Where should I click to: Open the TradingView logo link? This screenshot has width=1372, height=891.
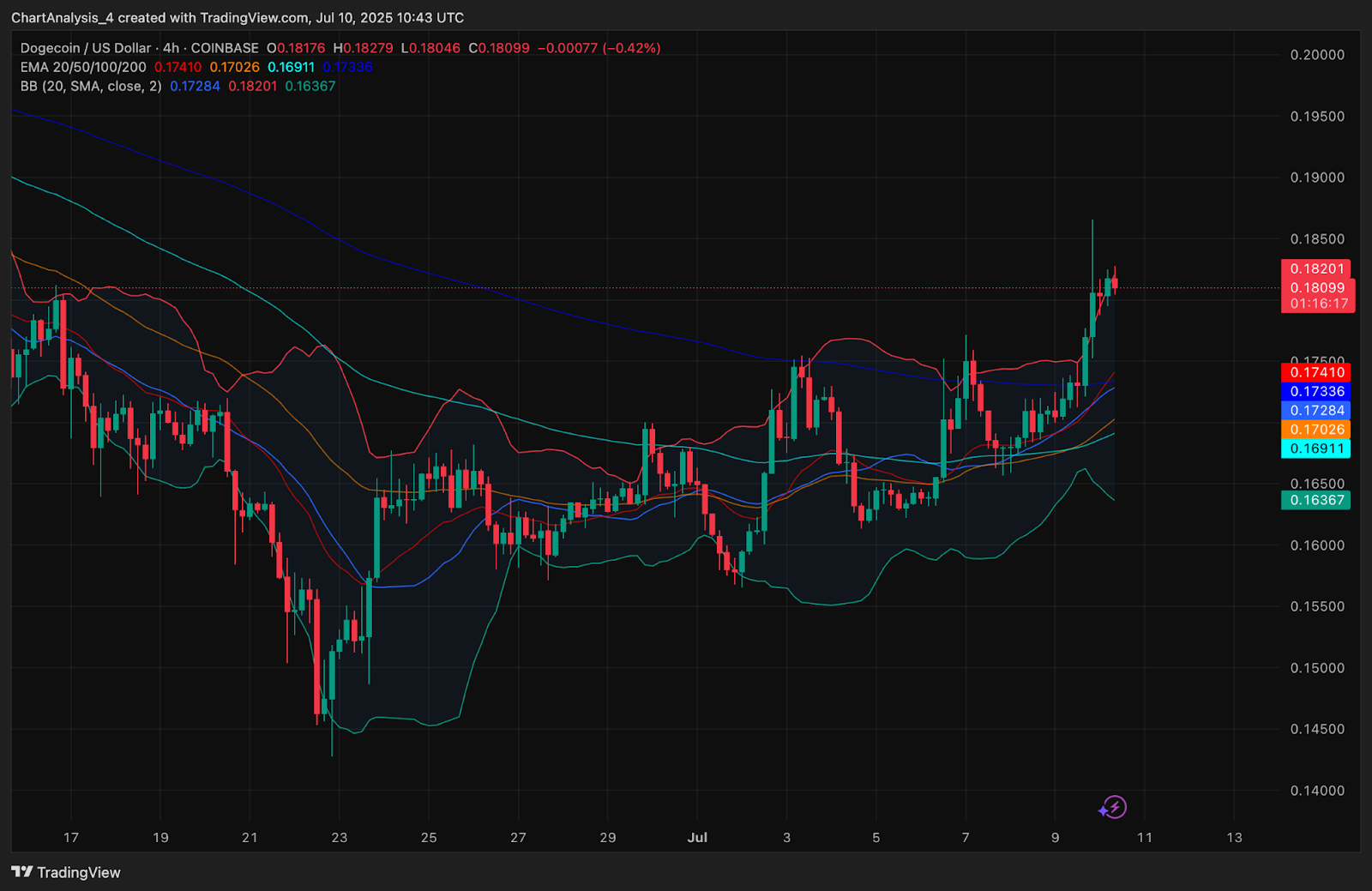coord(66,872)
